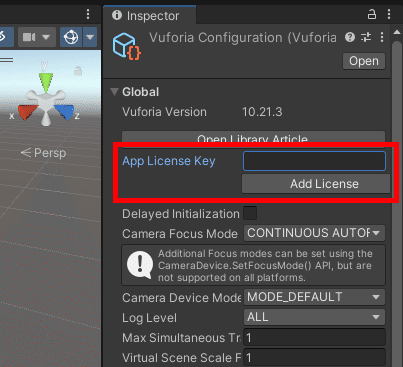Image resolution: width=403 pixels, height=367 pixels.
Task: Toggle the Inspector lock icon
Action: pos(372,14)
